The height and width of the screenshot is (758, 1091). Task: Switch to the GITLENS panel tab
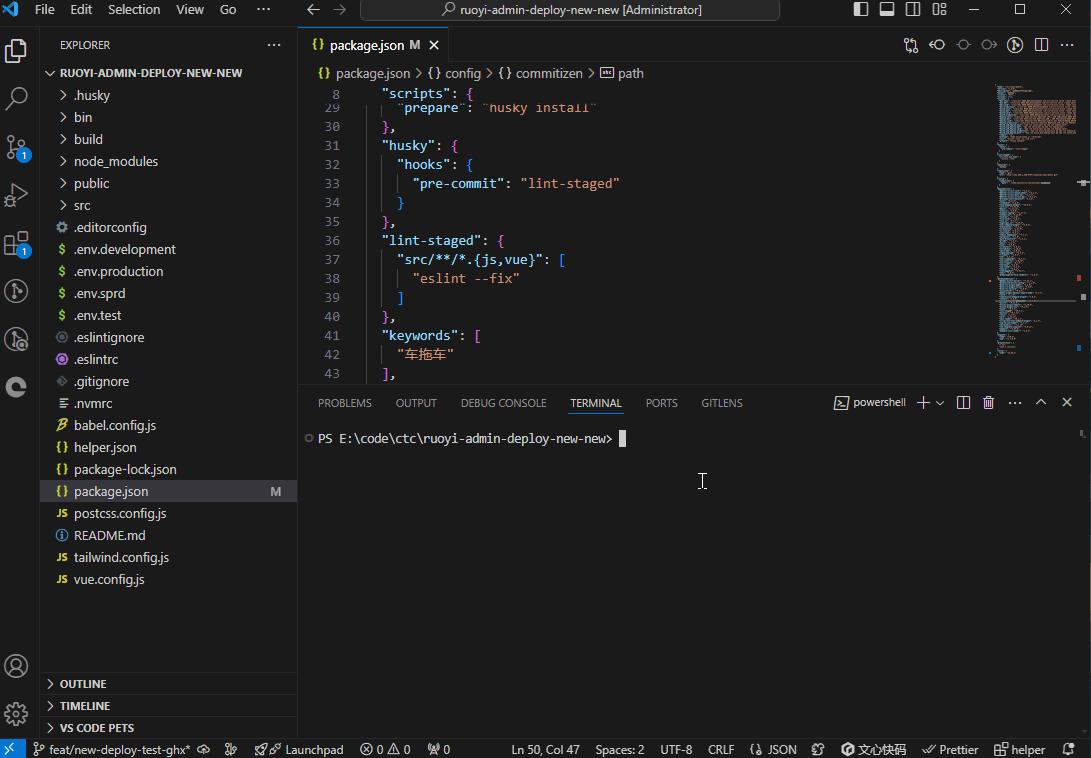point(722,403)
